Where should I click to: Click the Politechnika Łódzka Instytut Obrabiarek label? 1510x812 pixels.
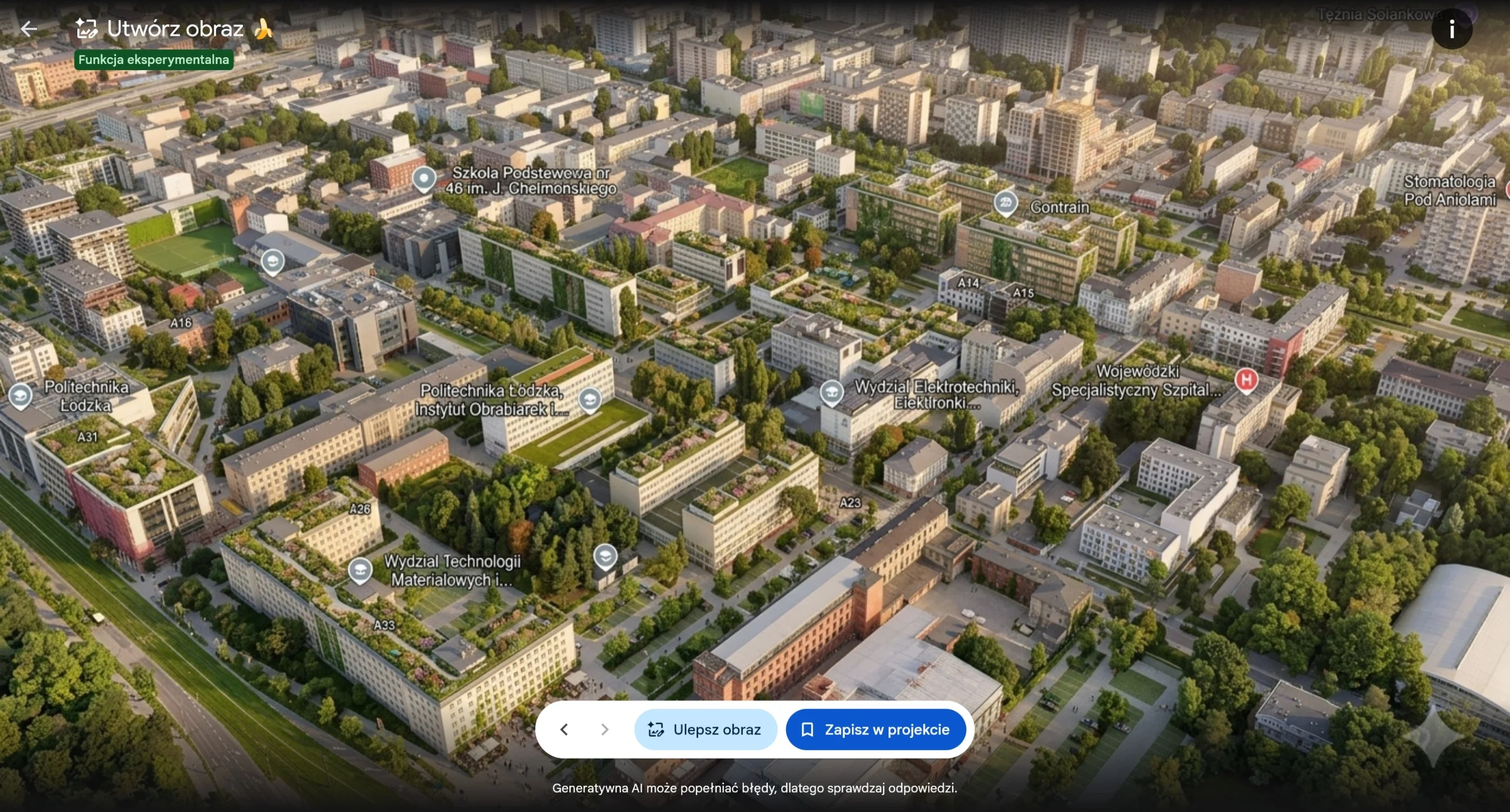pyautogui.click(x=492, y=400)
